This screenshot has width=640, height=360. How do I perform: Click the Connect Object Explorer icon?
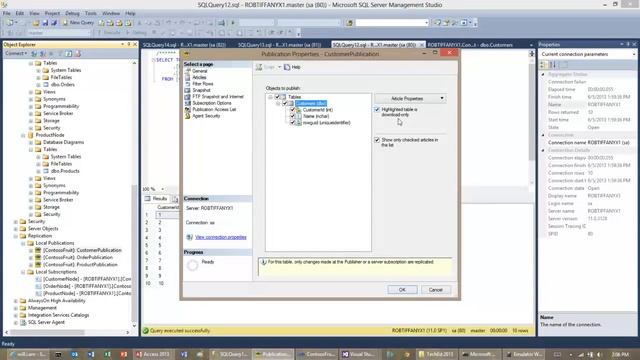(34, 53)
